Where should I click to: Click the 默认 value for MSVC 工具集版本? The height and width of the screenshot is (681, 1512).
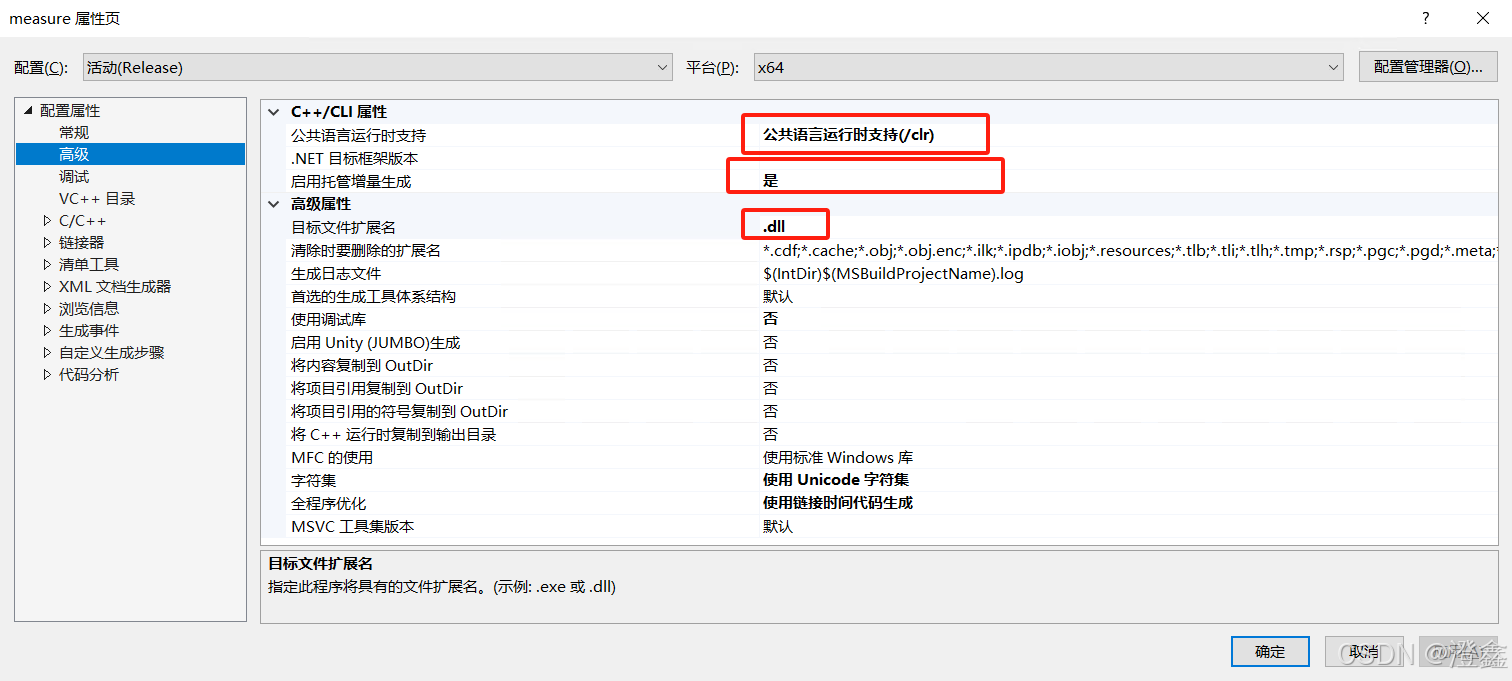777,526
